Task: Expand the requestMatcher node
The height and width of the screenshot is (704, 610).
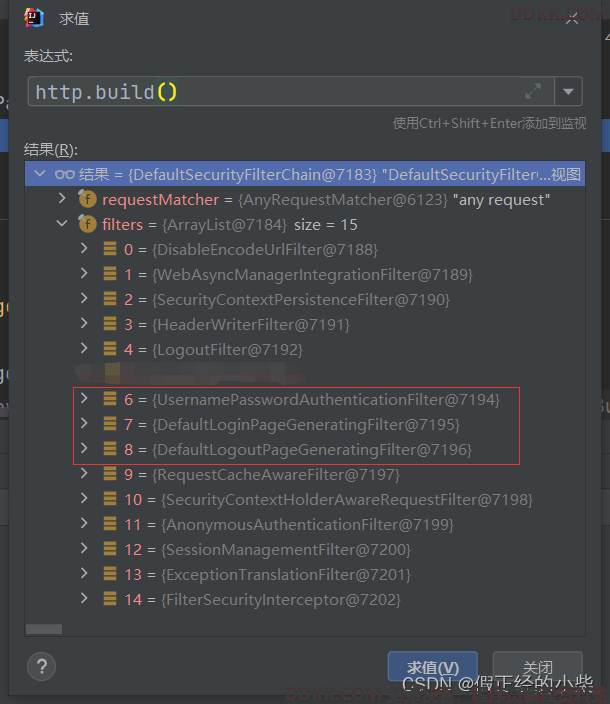Action: (x=62, y=199)
